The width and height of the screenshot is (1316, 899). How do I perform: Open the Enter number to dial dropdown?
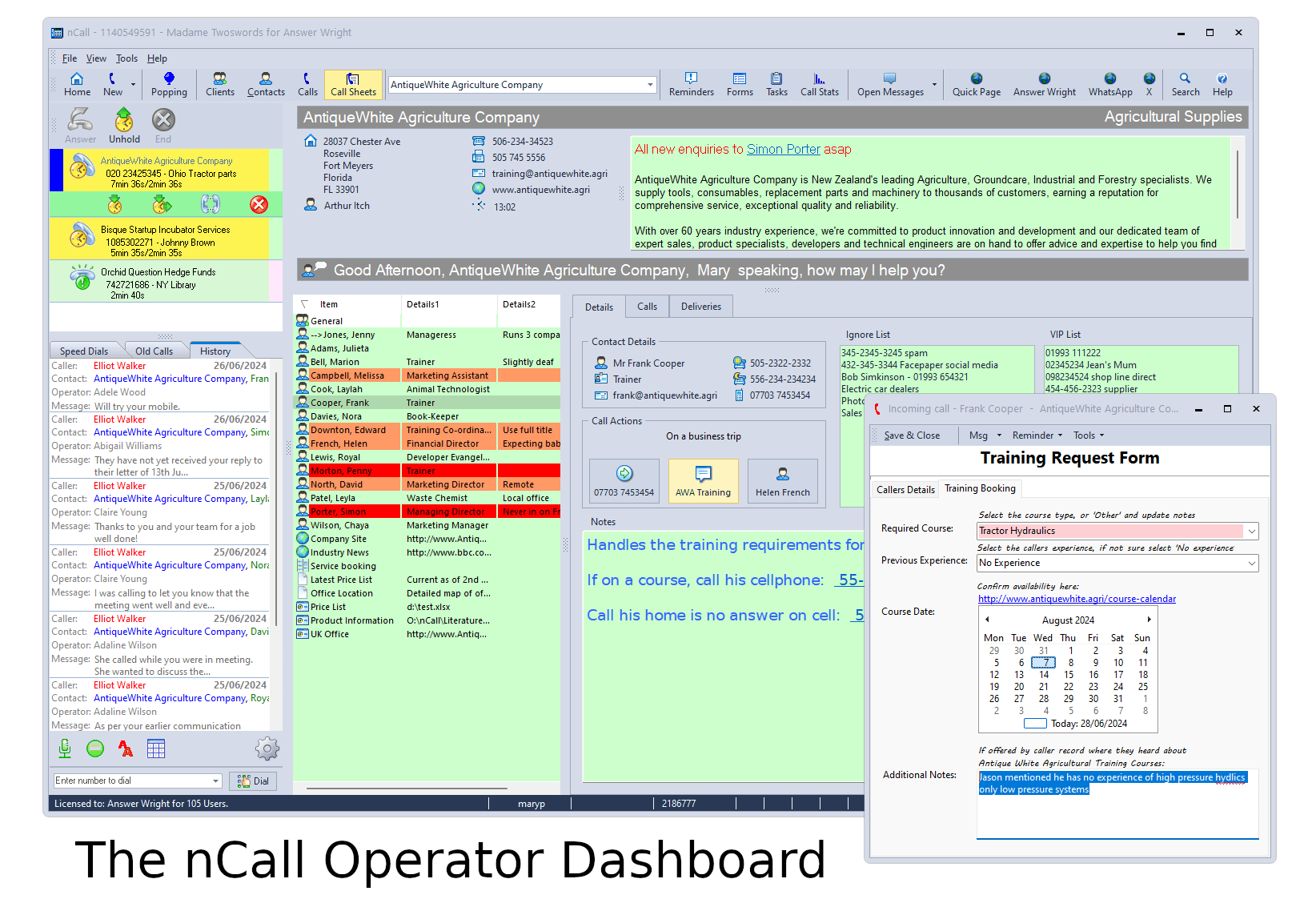(215, 781)
